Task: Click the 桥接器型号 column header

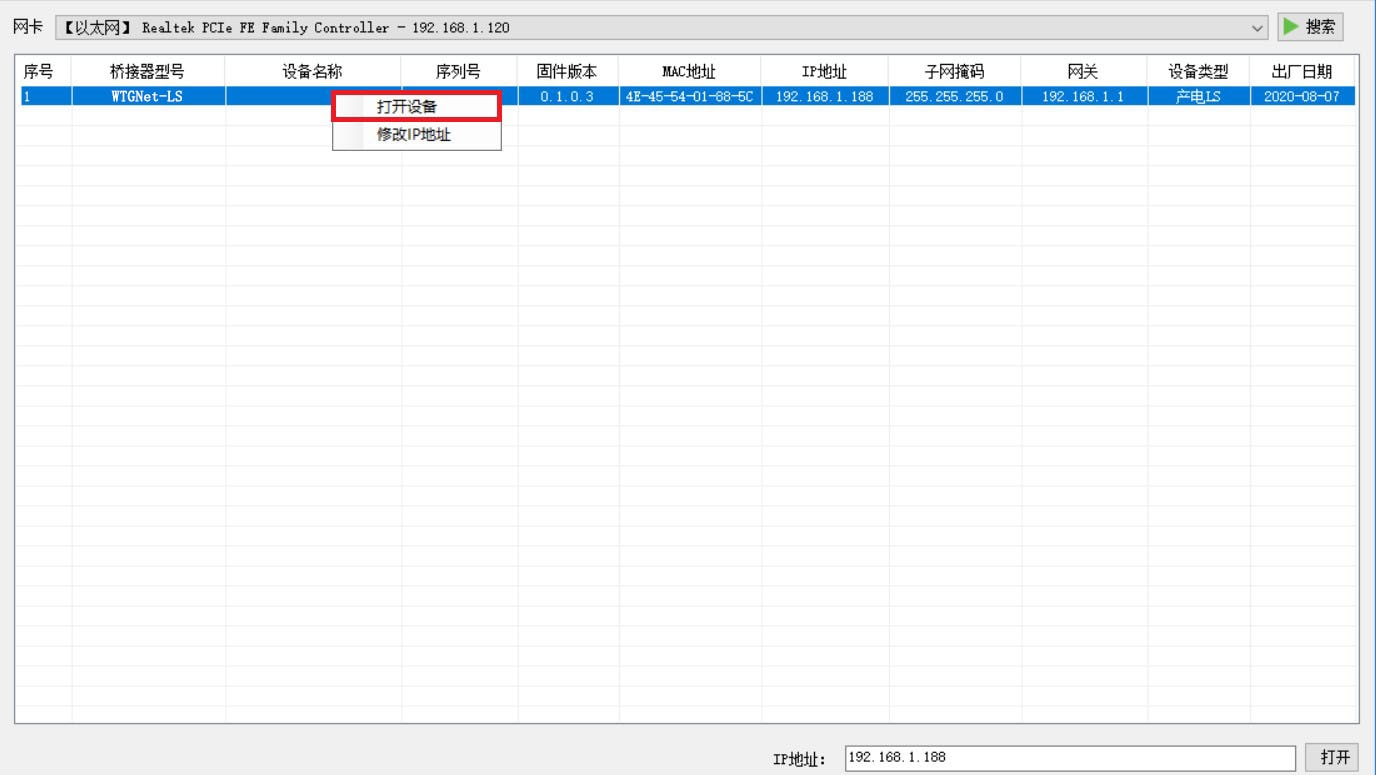Action: click(x=148, y=71)
